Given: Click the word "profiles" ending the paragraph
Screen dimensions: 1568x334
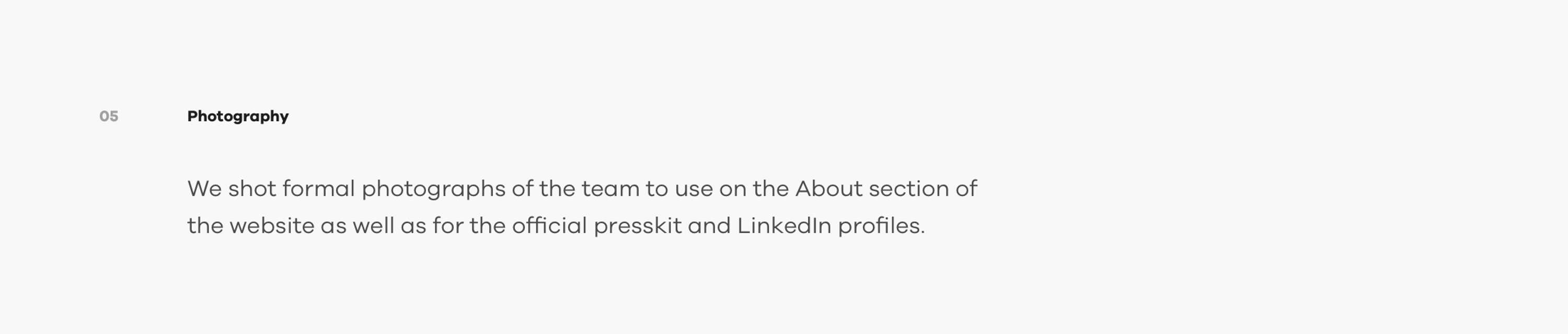Looking at the screenshot, I should (x=879, y=227).
